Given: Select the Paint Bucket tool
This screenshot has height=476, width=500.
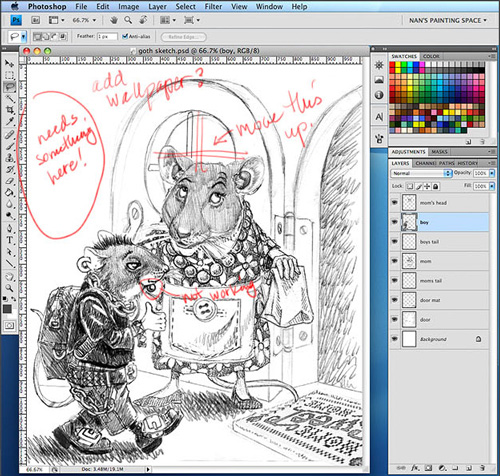Looking at the screenshot, I should 10,193.
